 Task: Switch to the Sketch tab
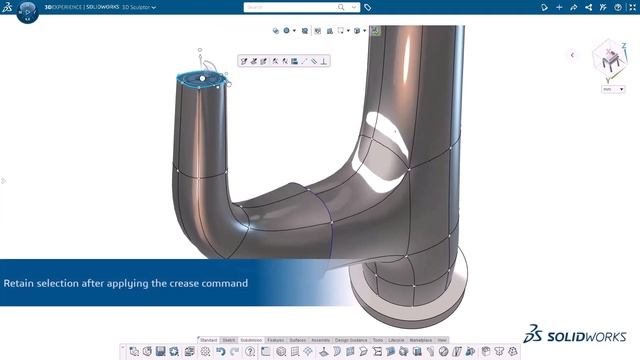pos(229,340)
